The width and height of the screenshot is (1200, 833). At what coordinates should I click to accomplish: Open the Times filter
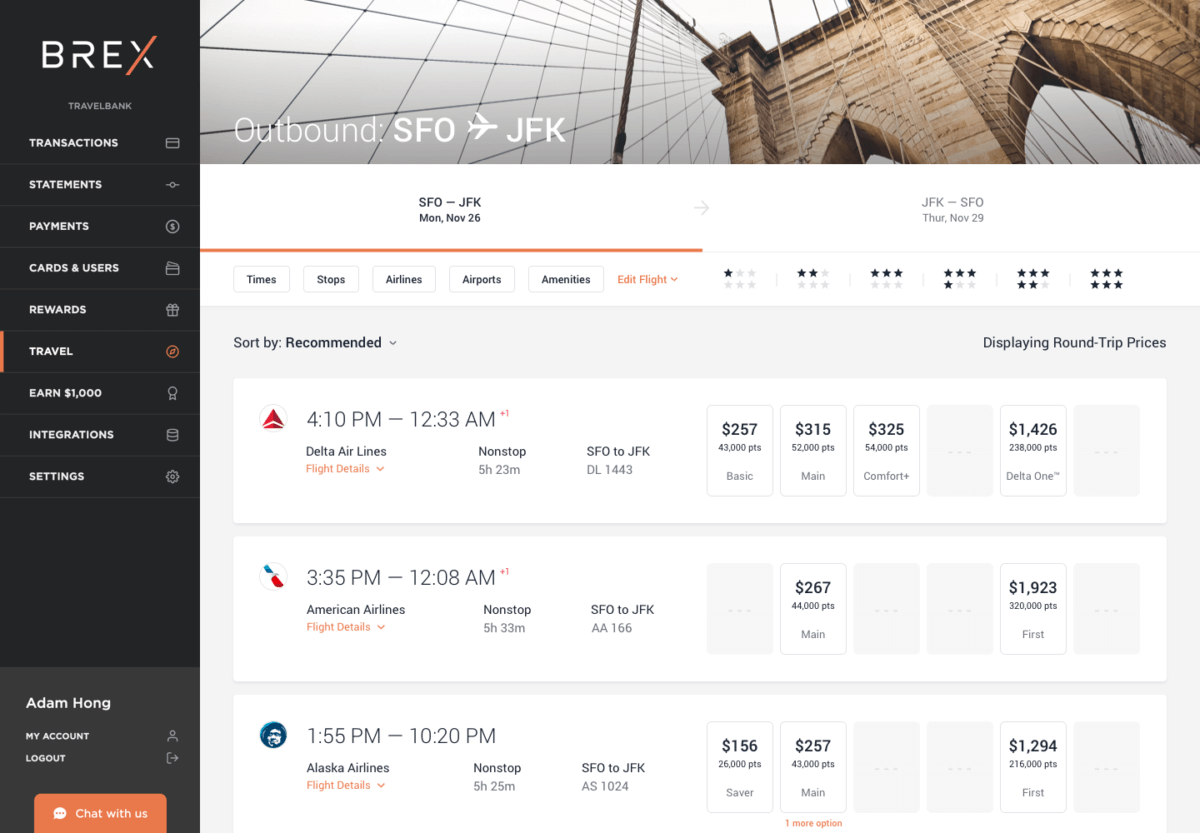point(261,279)
